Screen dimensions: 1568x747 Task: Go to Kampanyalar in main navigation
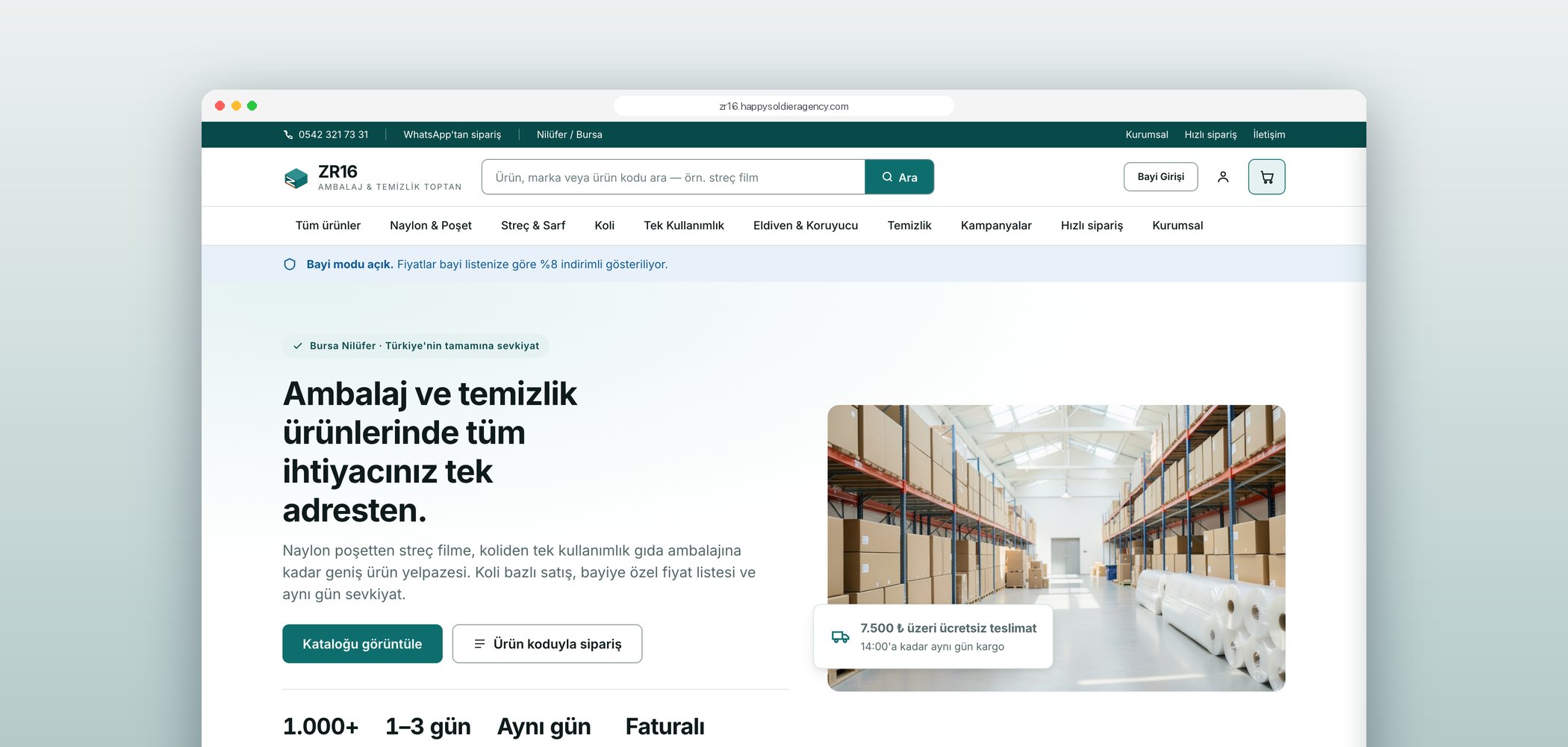click(996, 226)
